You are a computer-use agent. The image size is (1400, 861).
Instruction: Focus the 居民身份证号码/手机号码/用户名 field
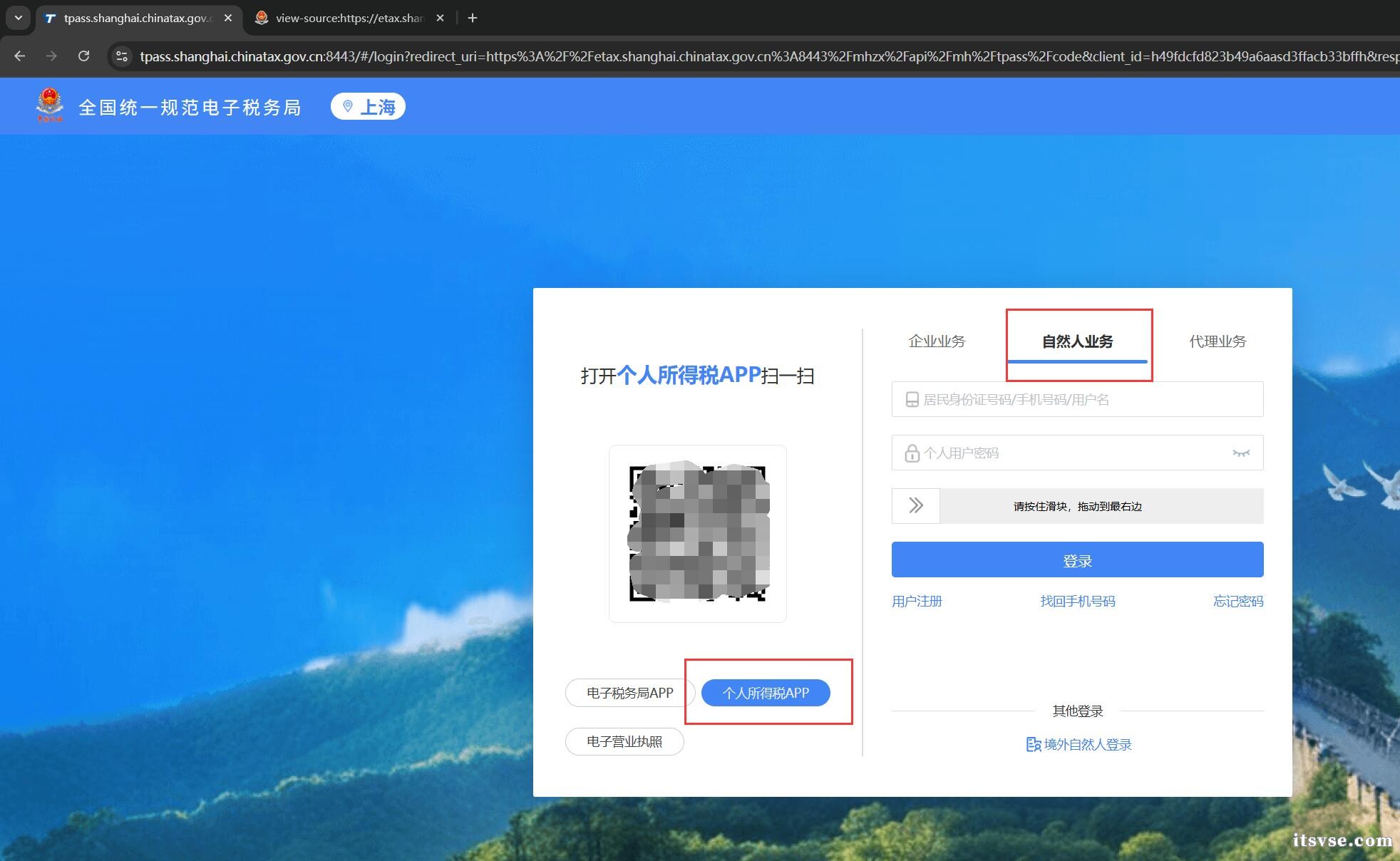[1077, 399]
